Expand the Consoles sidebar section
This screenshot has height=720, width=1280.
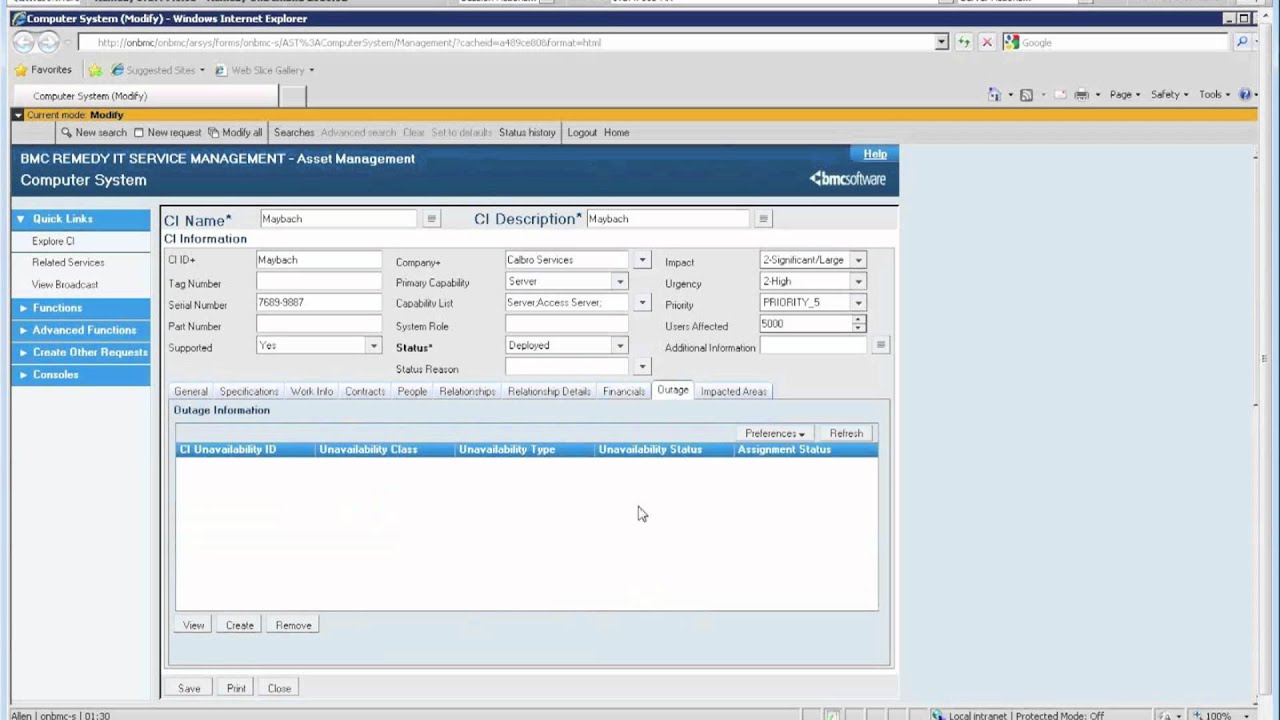[82, 374]
